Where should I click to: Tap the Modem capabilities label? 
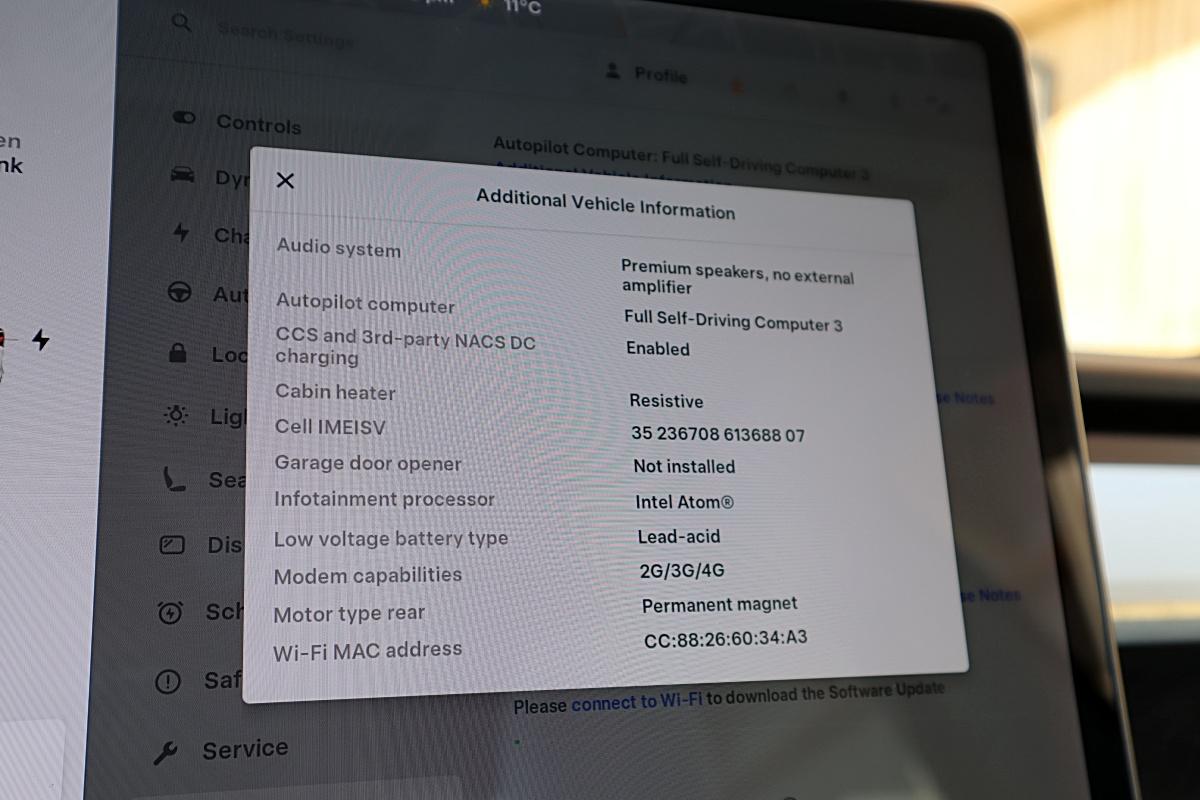coord(368,576)
